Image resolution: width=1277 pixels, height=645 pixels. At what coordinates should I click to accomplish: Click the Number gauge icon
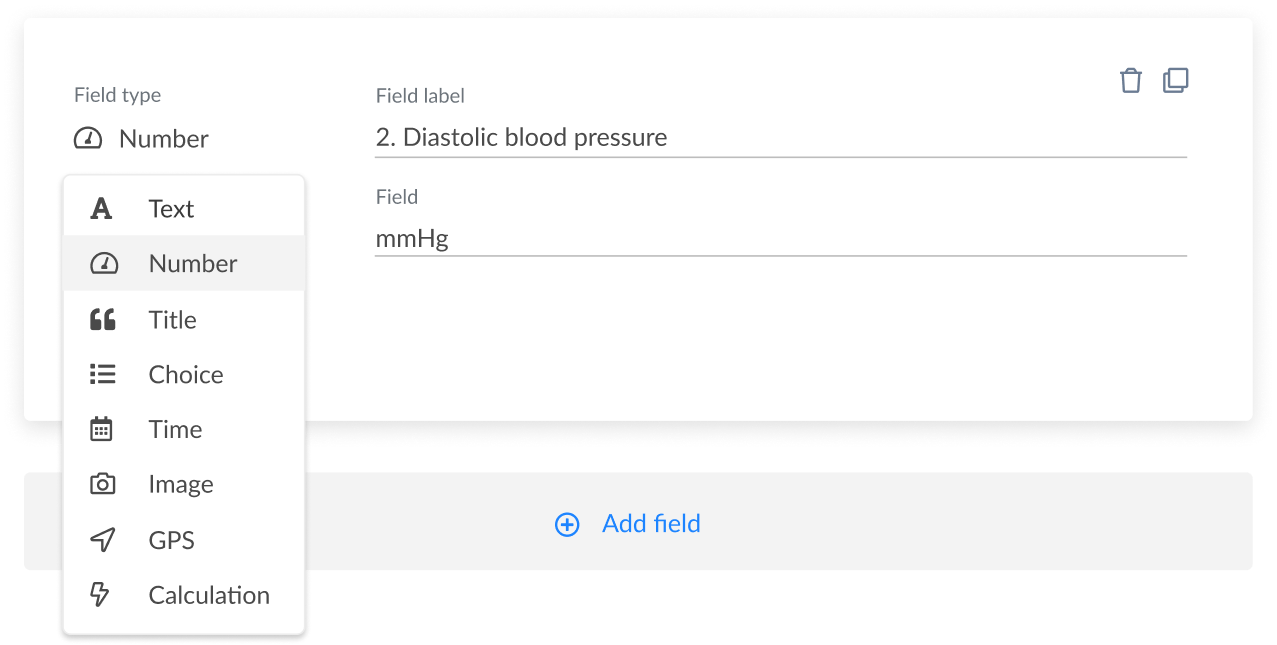tap(101, 263)
